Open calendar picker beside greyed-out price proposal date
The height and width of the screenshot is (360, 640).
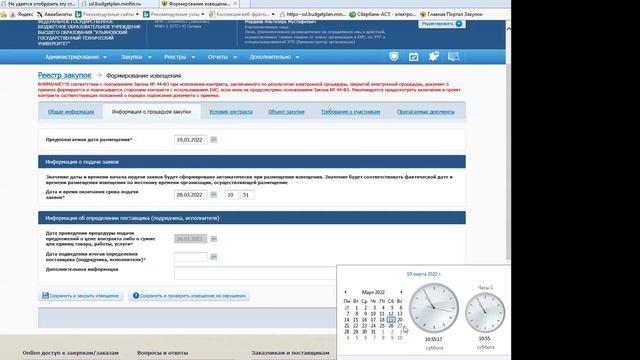pyautogui.click(x=213, y=238)
